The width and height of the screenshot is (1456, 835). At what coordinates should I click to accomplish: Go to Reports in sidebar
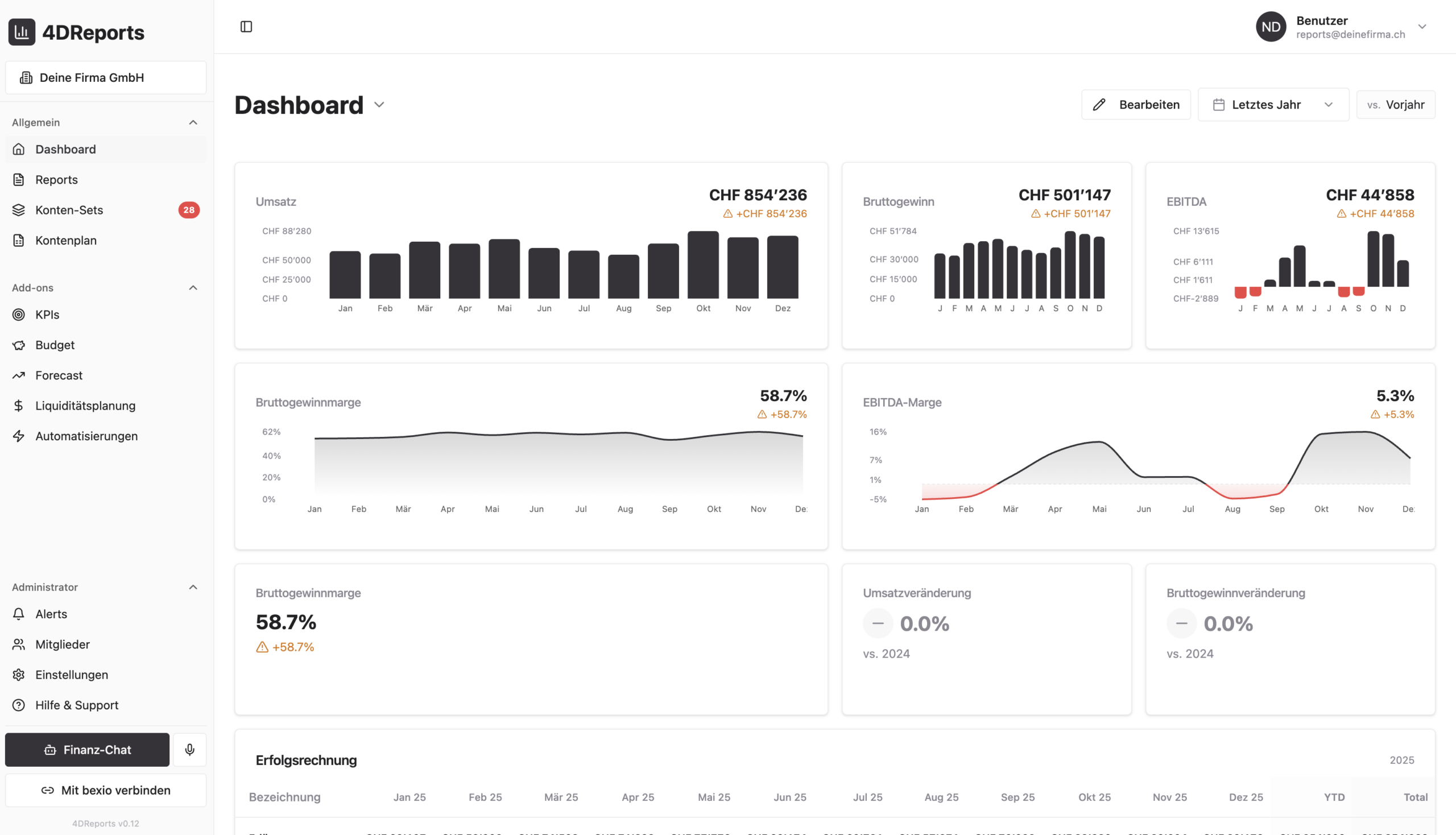click(56, 180)
